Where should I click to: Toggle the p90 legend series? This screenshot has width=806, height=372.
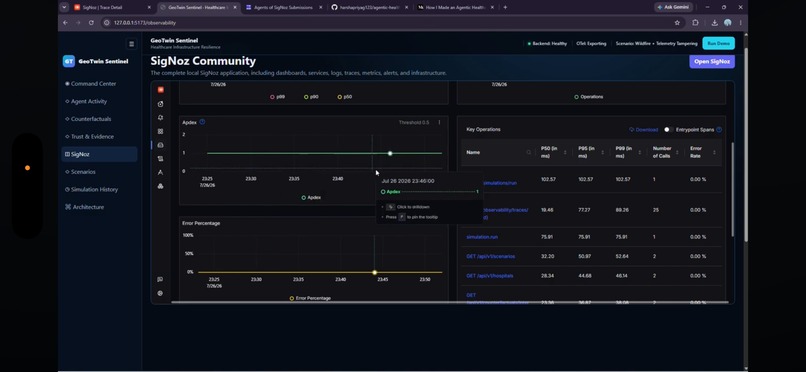click(x=311, y=97)
